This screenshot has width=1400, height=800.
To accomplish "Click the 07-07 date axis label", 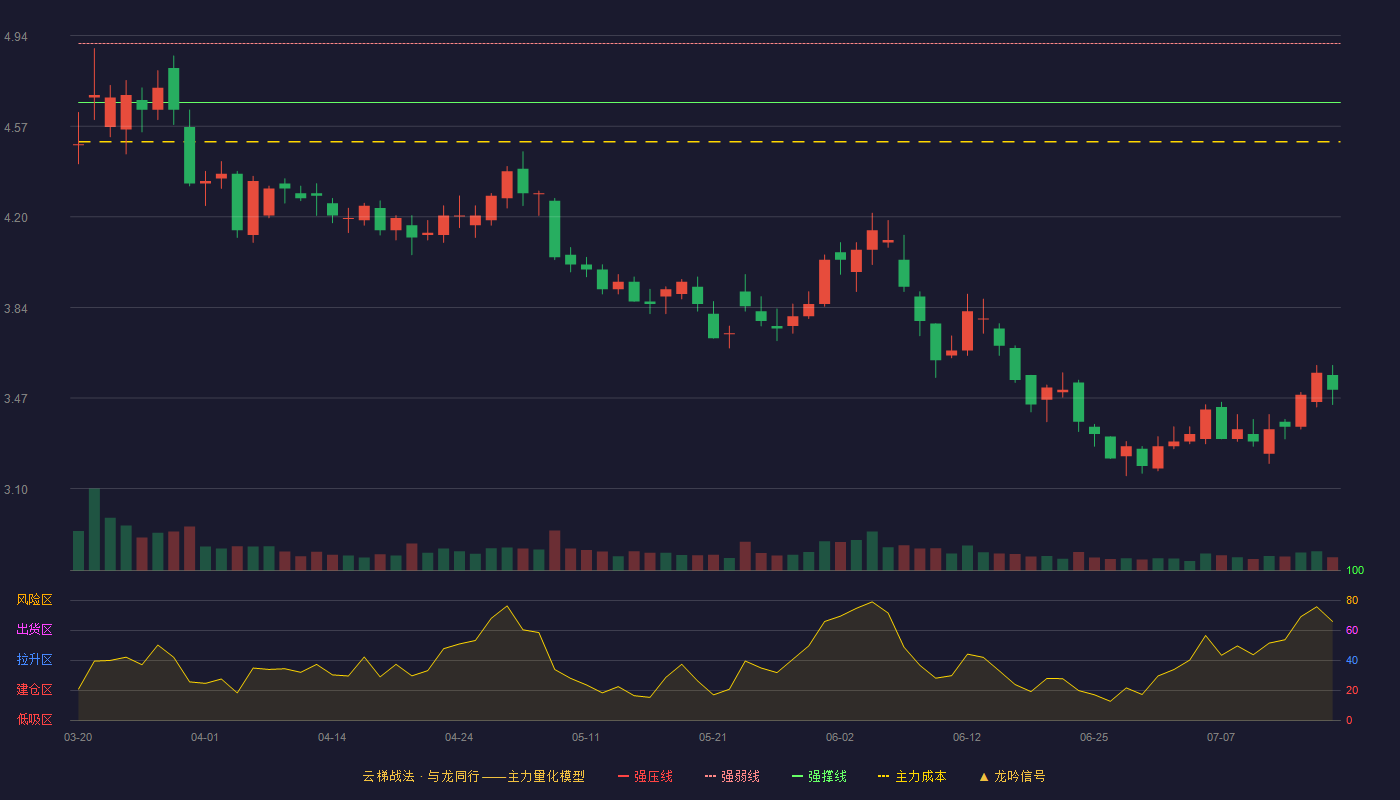I will pyautogui.click(x=1221, y=737).
